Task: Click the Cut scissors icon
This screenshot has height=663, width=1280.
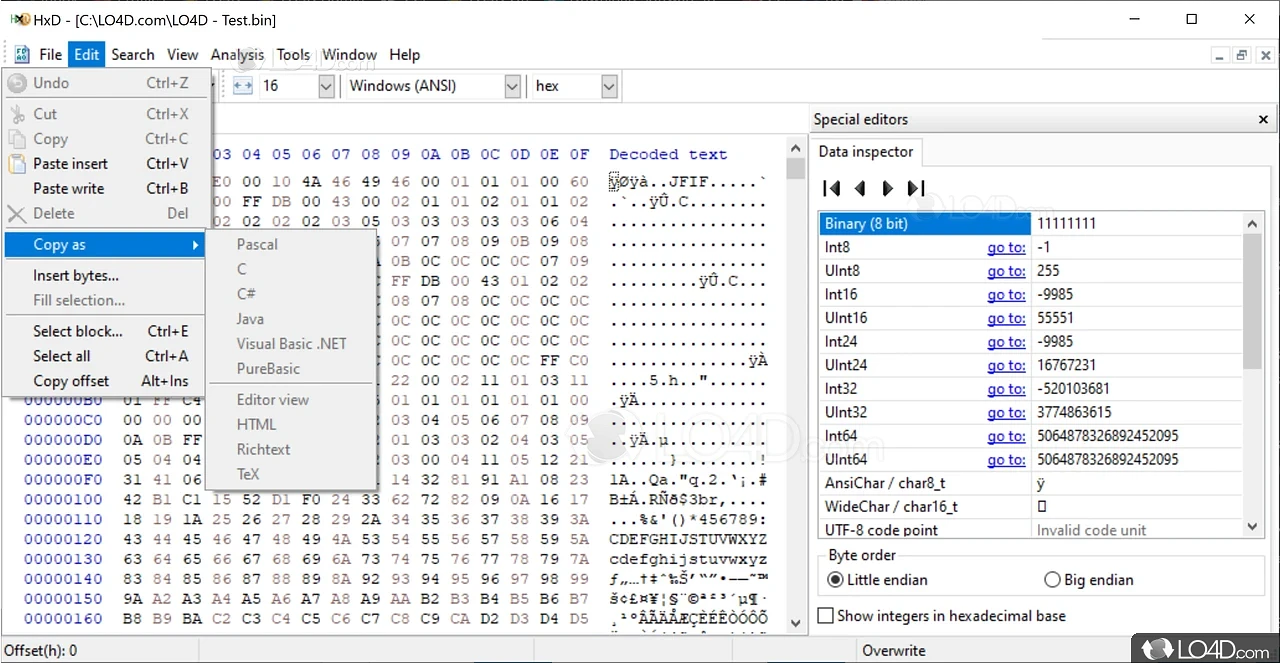Action: (17, 114)
